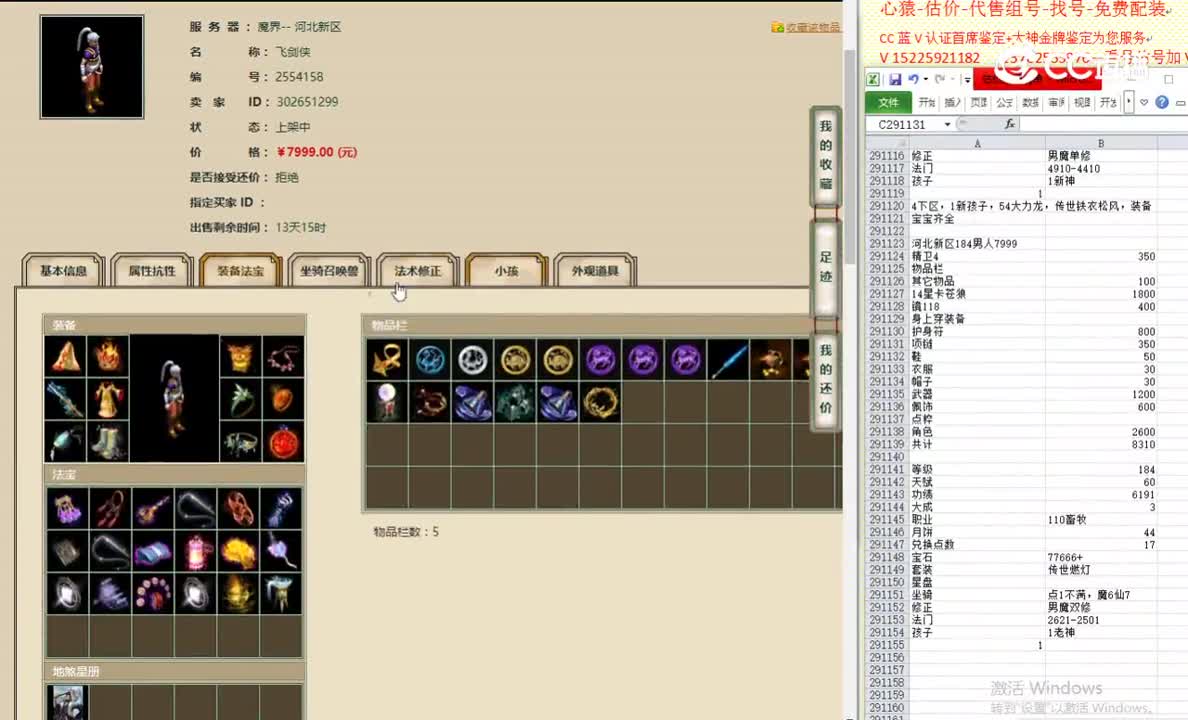This screenshot has width=1188, height=720.
Task: Expand the Undo history dropdown
Action: [924, 78]
